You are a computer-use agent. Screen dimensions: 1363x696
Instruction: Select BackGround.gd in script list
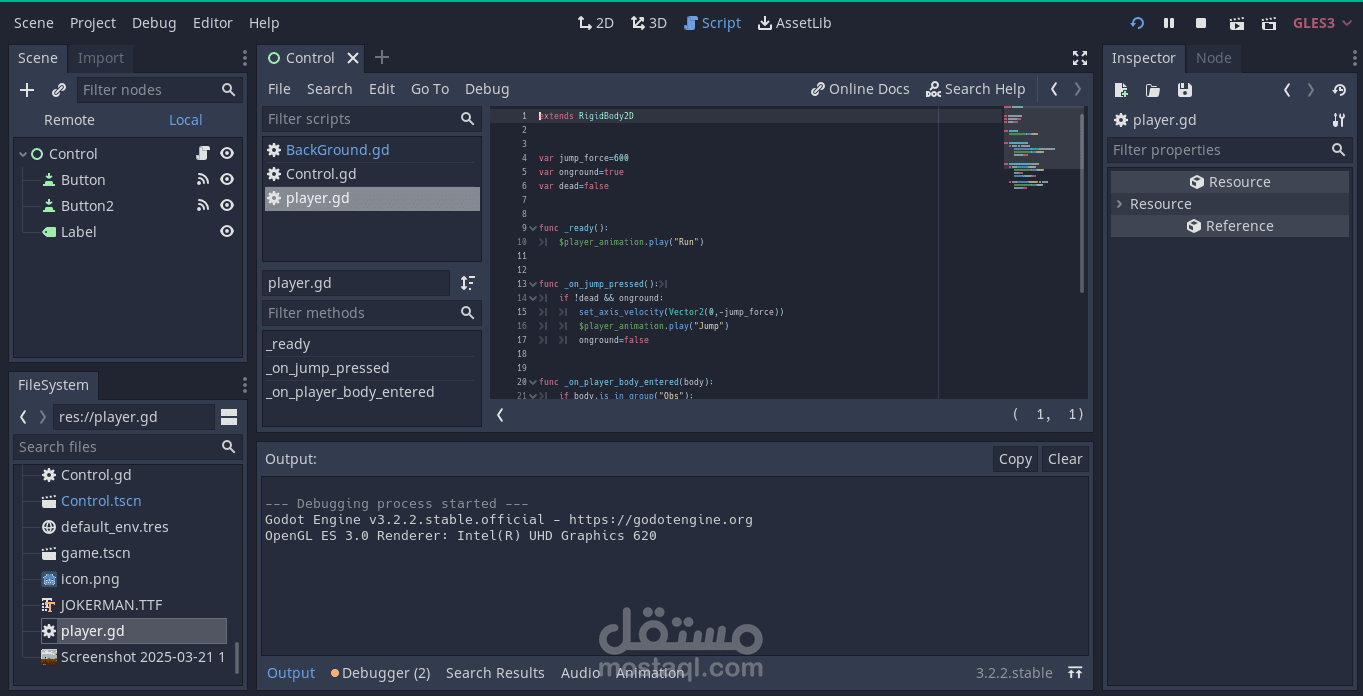(372, 150)
